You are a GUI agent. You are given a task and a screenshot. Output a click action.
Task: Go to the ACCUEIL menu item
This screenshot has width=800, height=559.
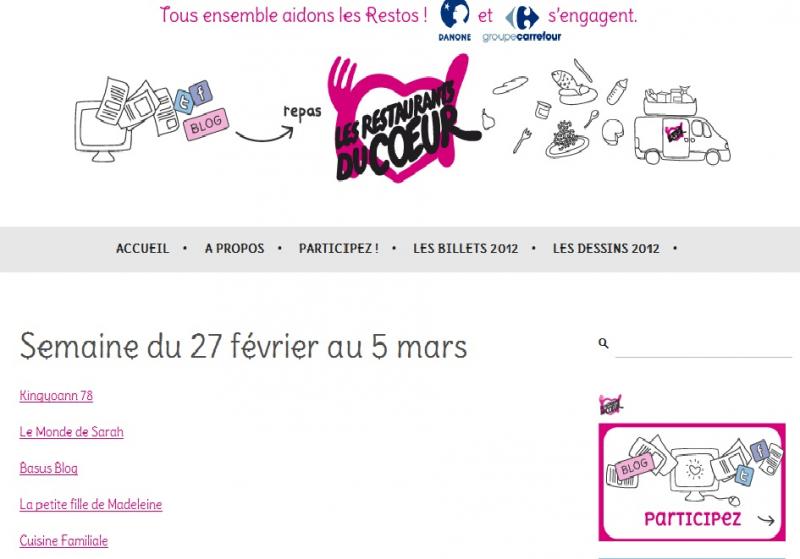click(142, 248)
